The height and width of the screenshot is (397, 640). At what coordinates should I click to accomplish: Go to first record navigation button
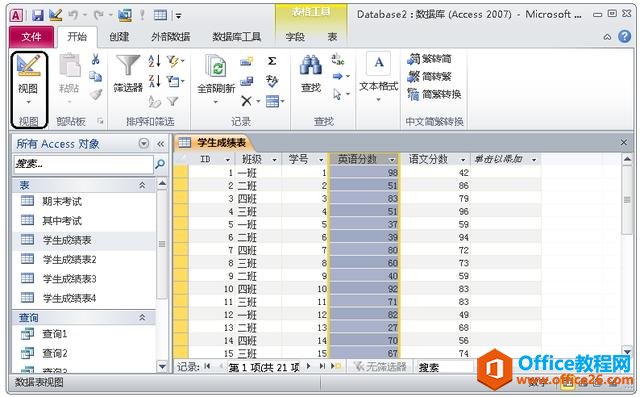(207, 366)
